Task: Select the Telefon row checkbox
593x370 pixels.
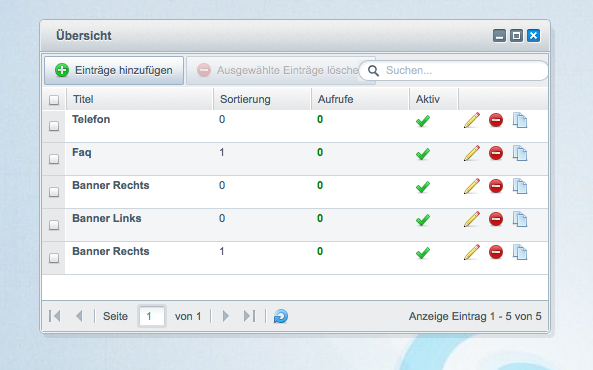Action: [54, 126]
